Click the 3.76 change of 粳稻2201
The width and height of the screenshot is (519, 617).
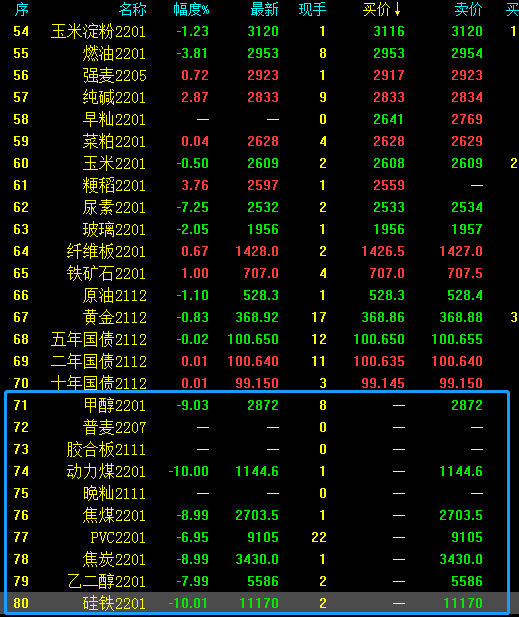click(x=195, y=185)
